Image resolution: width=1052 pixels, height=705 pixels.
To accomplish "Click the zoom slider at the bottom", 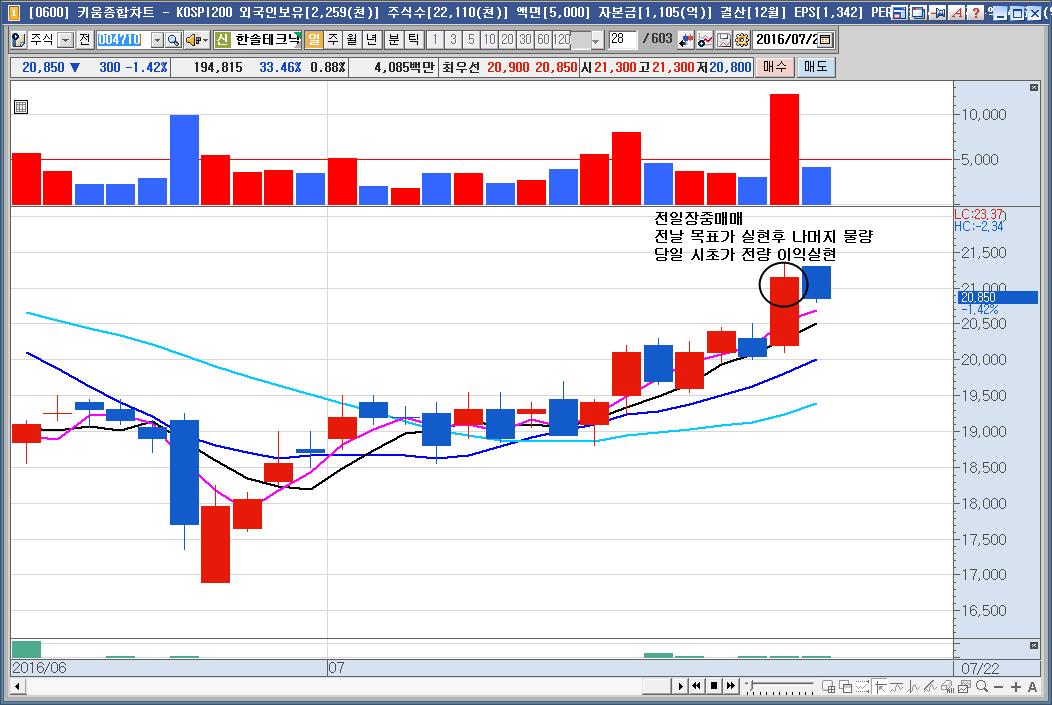I will (780, 686).
